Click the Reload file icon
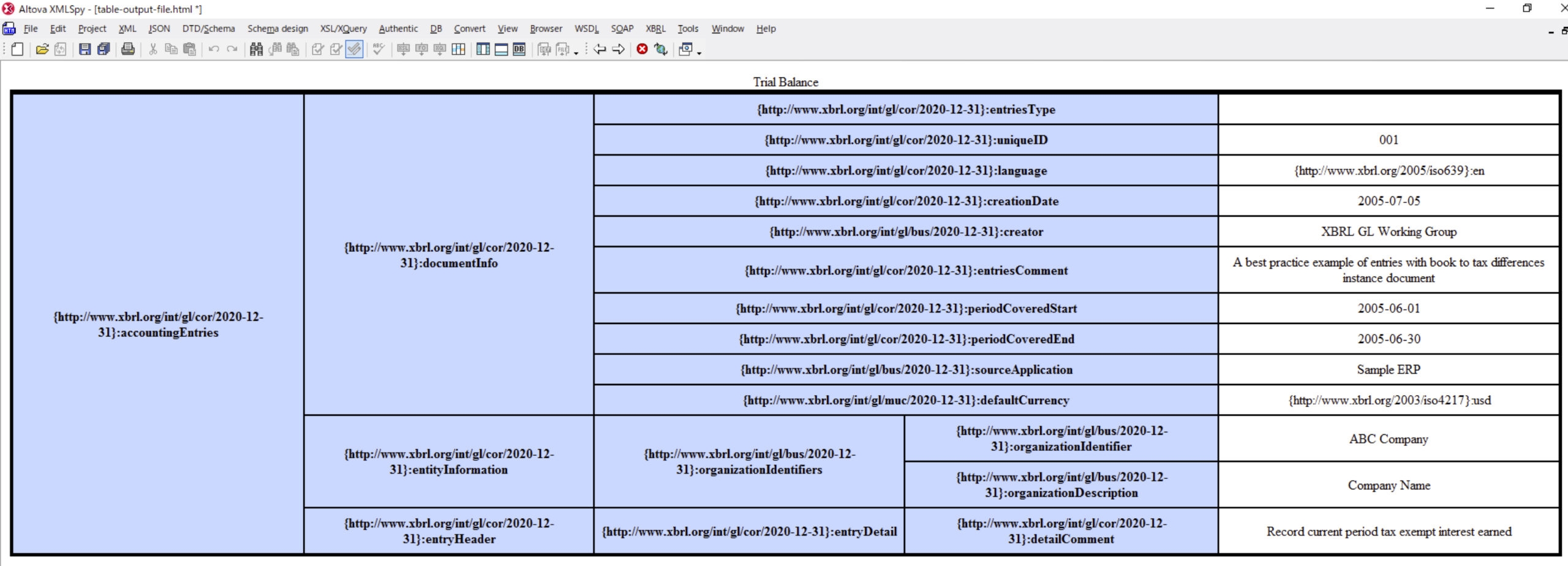 [60, 49]
